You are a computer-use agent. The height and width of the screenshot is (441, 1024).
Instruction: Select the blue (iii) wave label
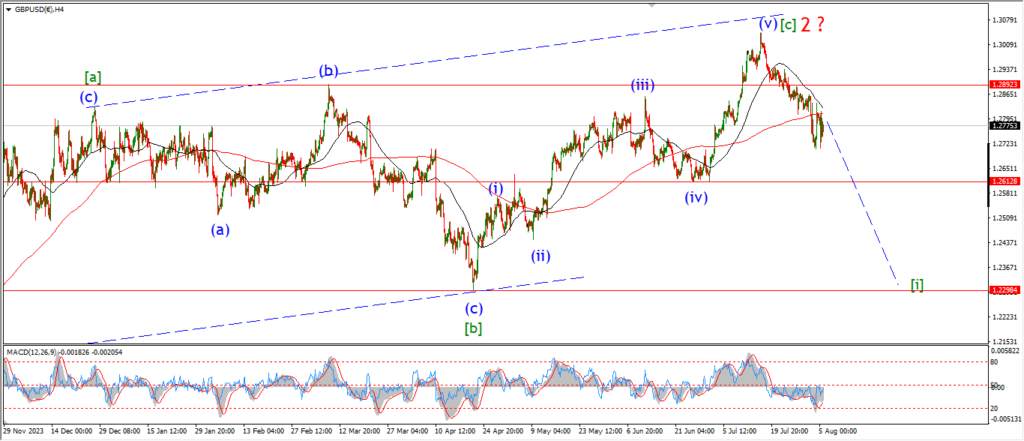tap(643, 85)
